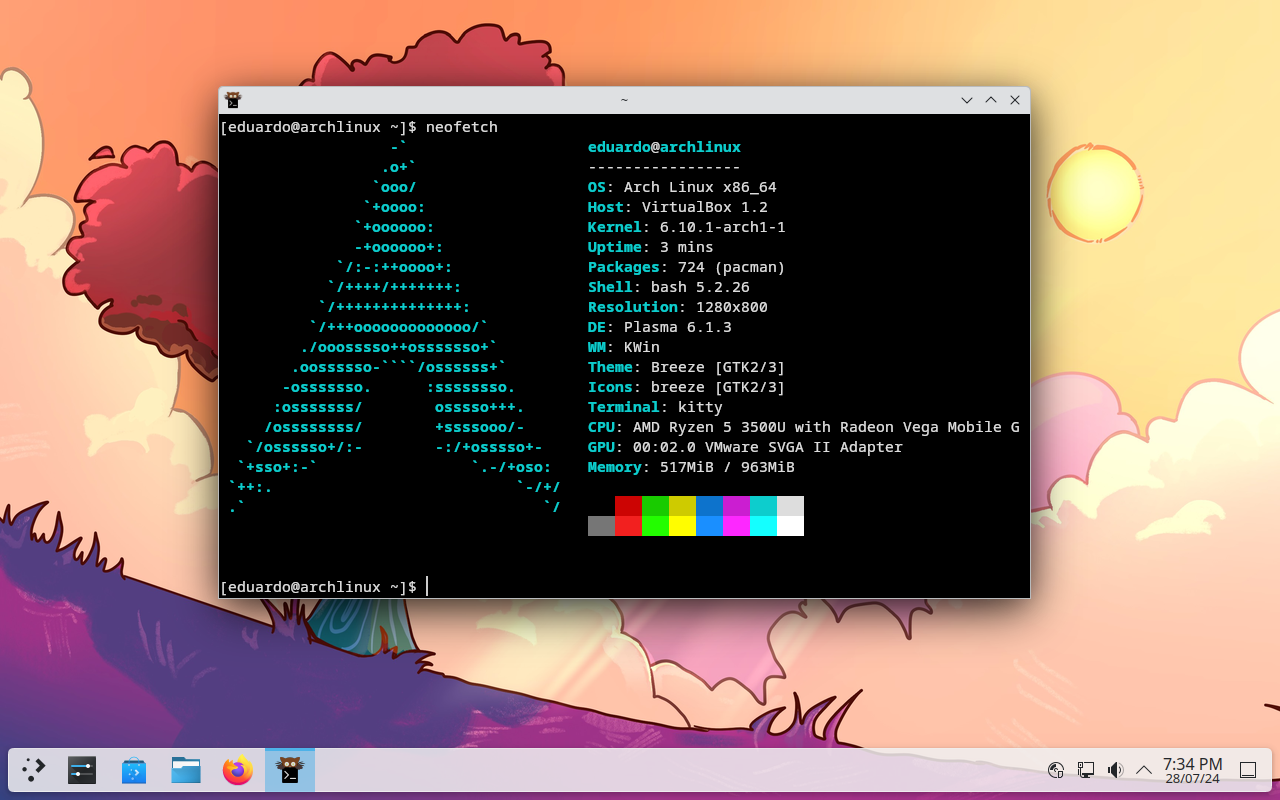Click the Peek at Desktop button
Screen dimensions: 1280x800
click(1248, 770)
